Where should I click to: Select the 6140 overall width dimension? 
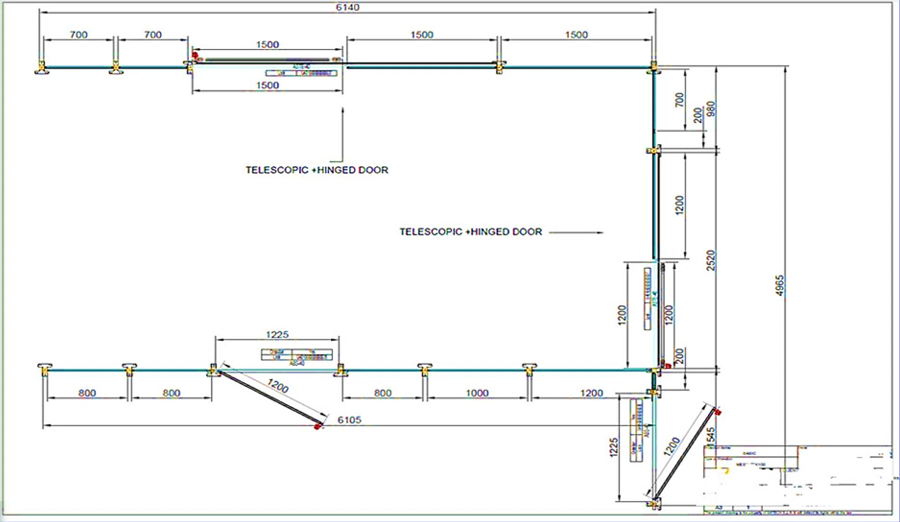click(347, 7)
